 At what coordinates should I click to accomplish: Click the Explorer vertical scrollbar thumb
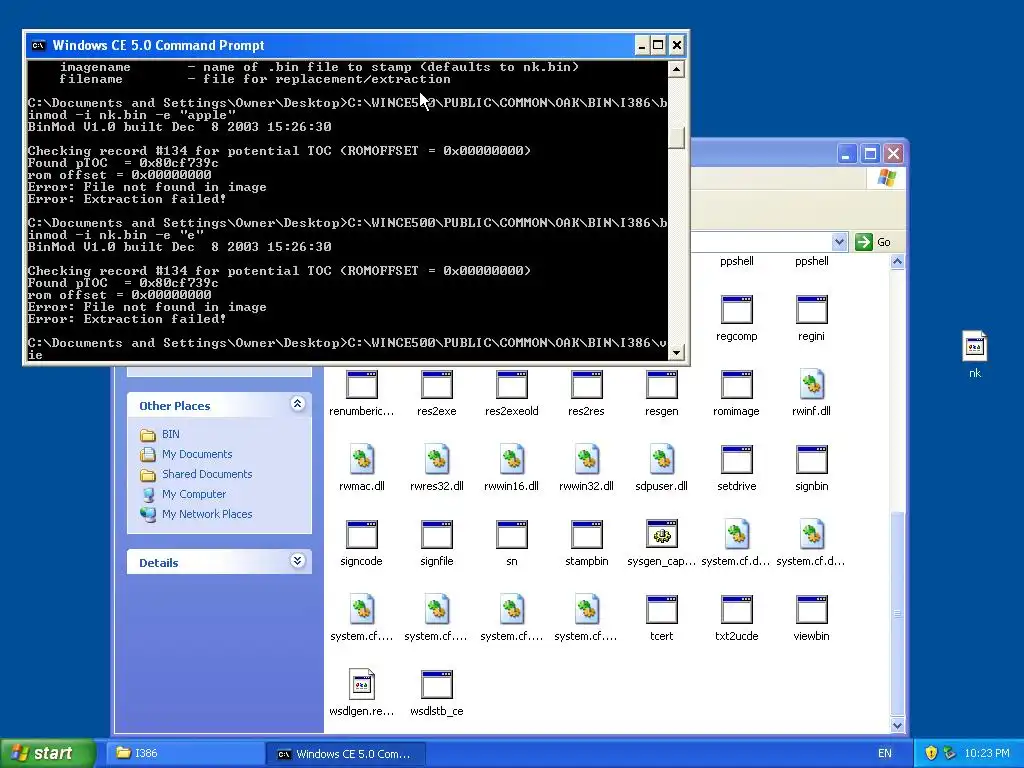pyautogui.click(x=897, y=614)
